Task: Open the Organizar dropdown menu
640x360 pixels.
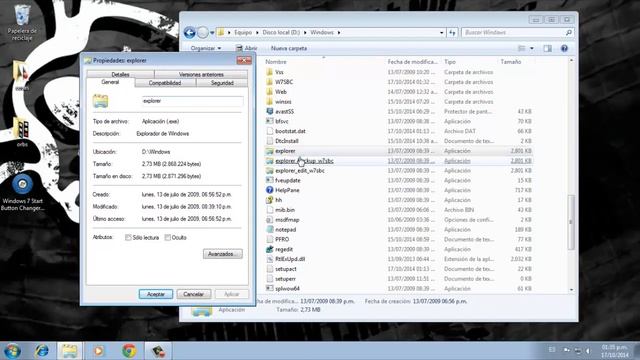Action: 206,48
